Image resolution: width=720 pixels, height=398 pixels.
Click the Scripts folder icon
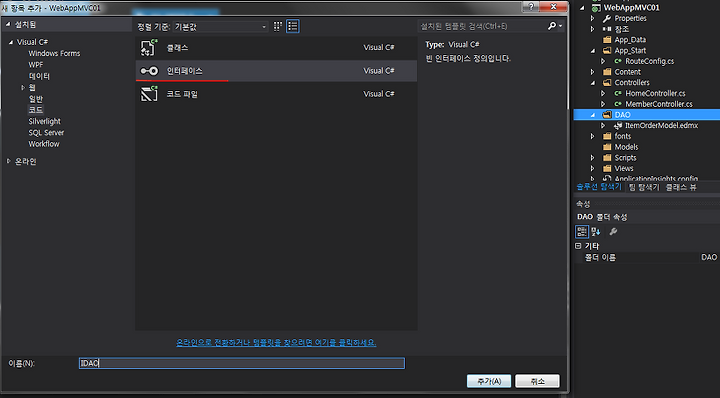(x=607, y=157)
